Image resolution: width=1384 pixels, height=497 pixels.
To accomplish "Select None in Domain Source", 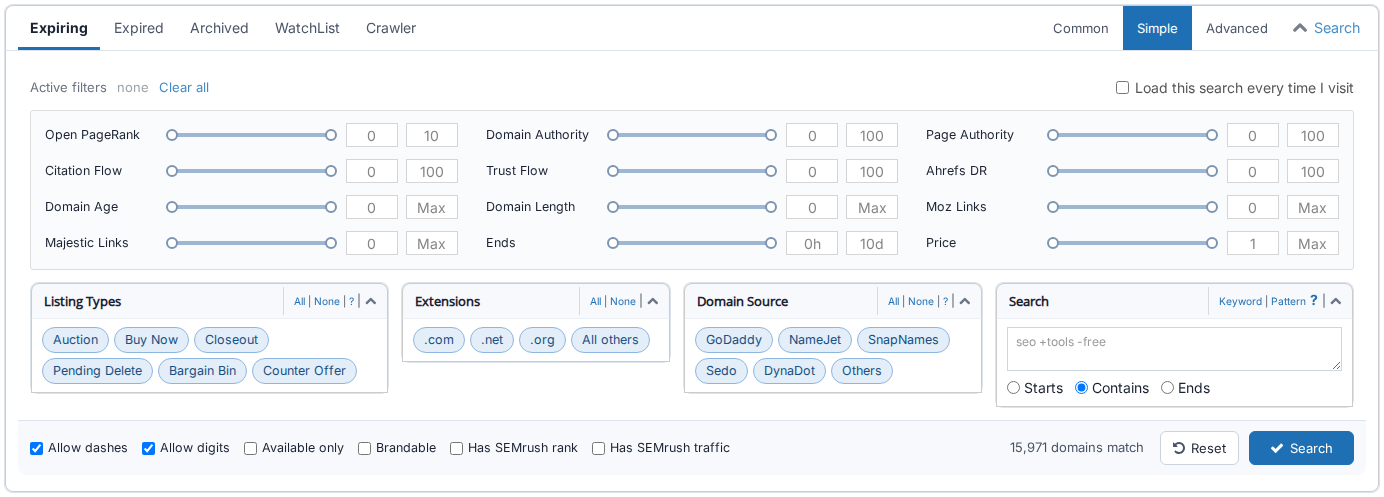I will [x=921, y=301].
